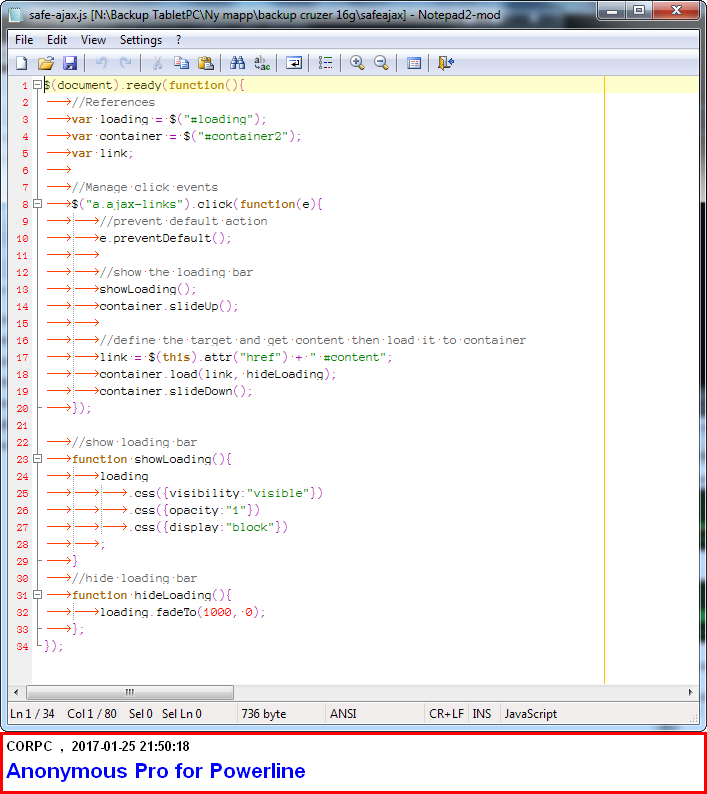
Task: Open Find with the binoculars icon
Action: (238, 63)
